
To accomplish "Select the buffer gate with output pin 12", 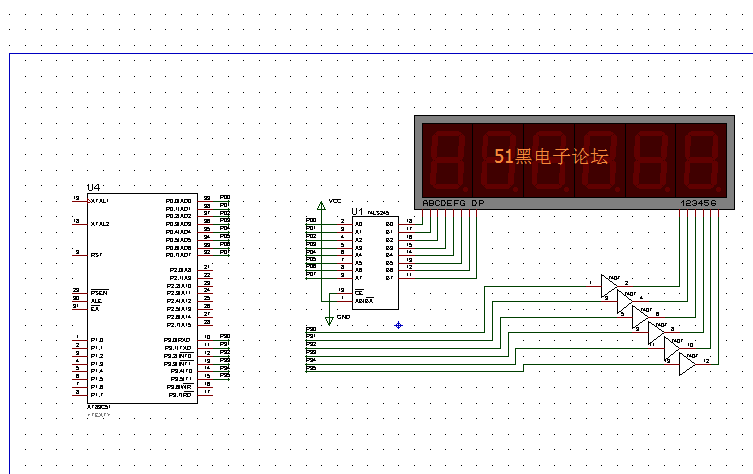I will pos(688,364).
